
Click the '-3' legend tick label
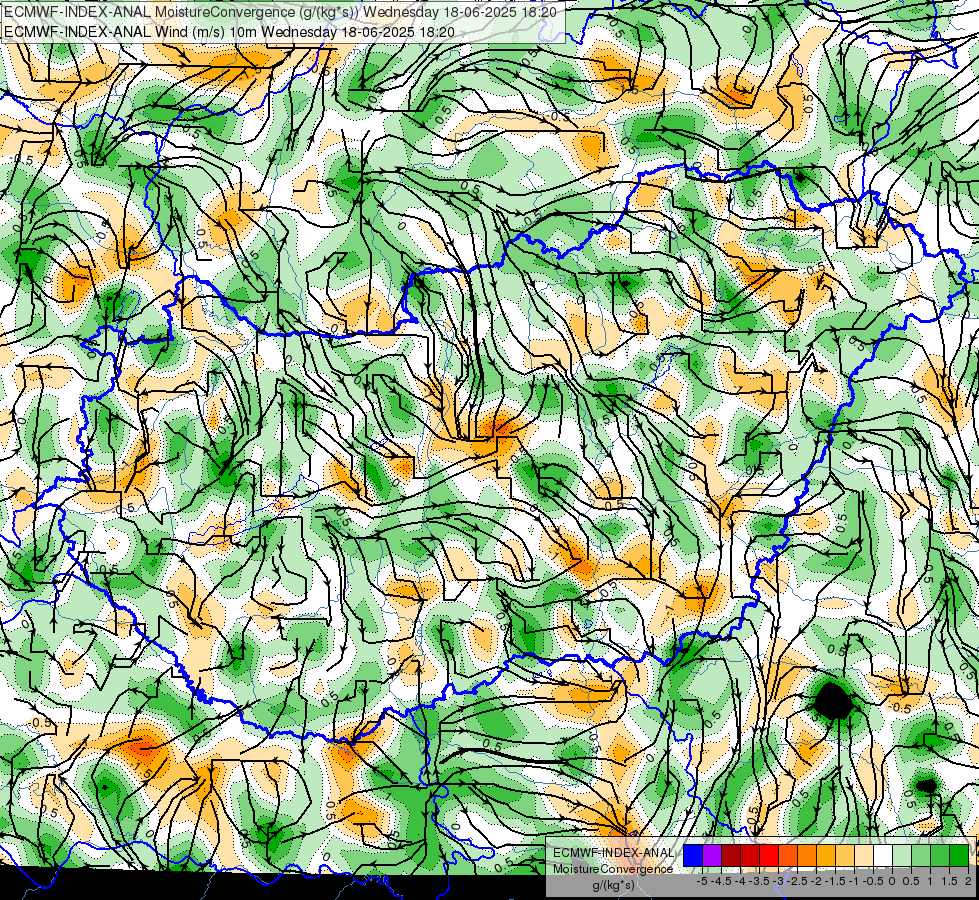[778, 881]
